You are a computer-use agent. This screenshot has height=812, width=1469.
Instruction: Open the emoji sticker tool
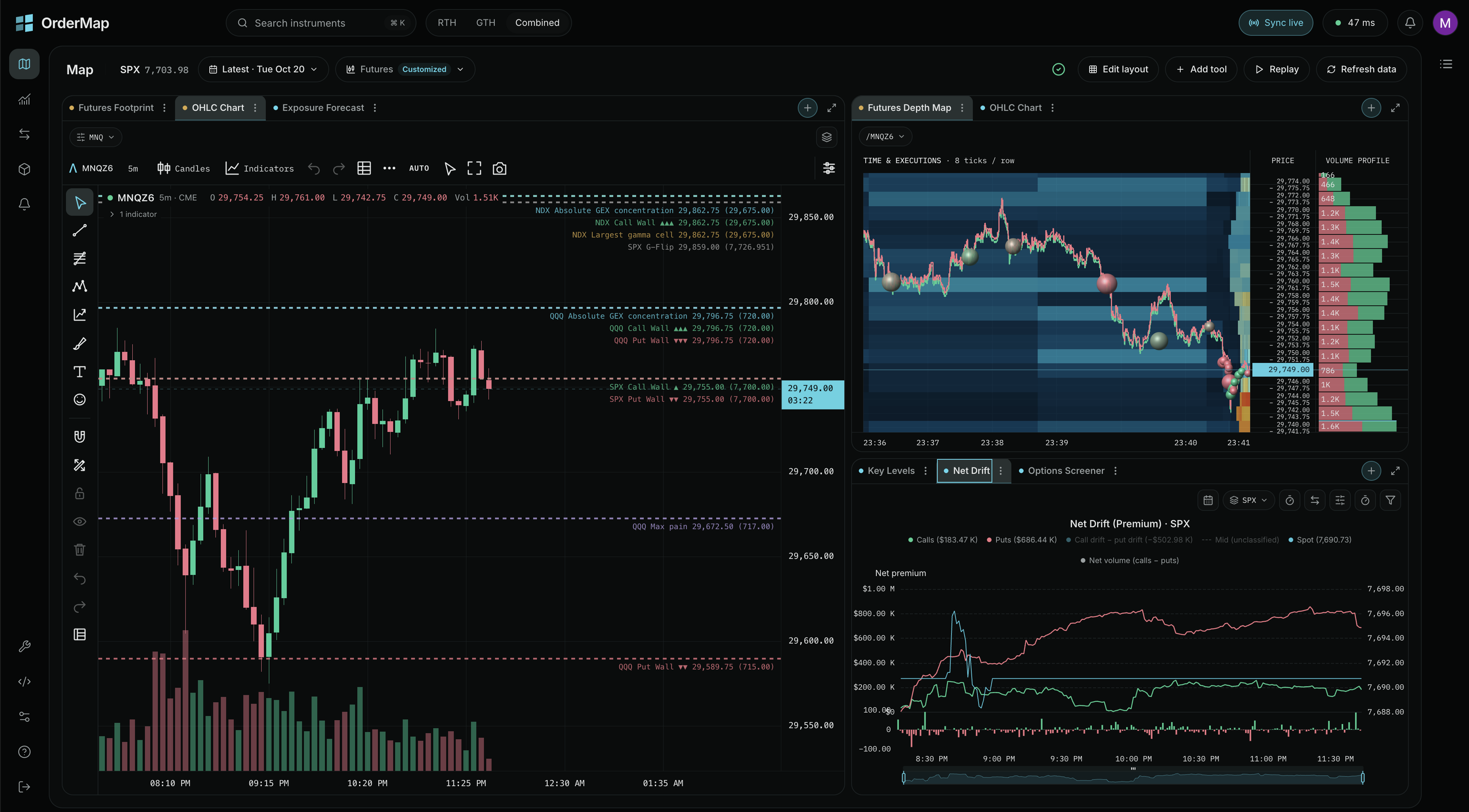(x=80, y=400)
